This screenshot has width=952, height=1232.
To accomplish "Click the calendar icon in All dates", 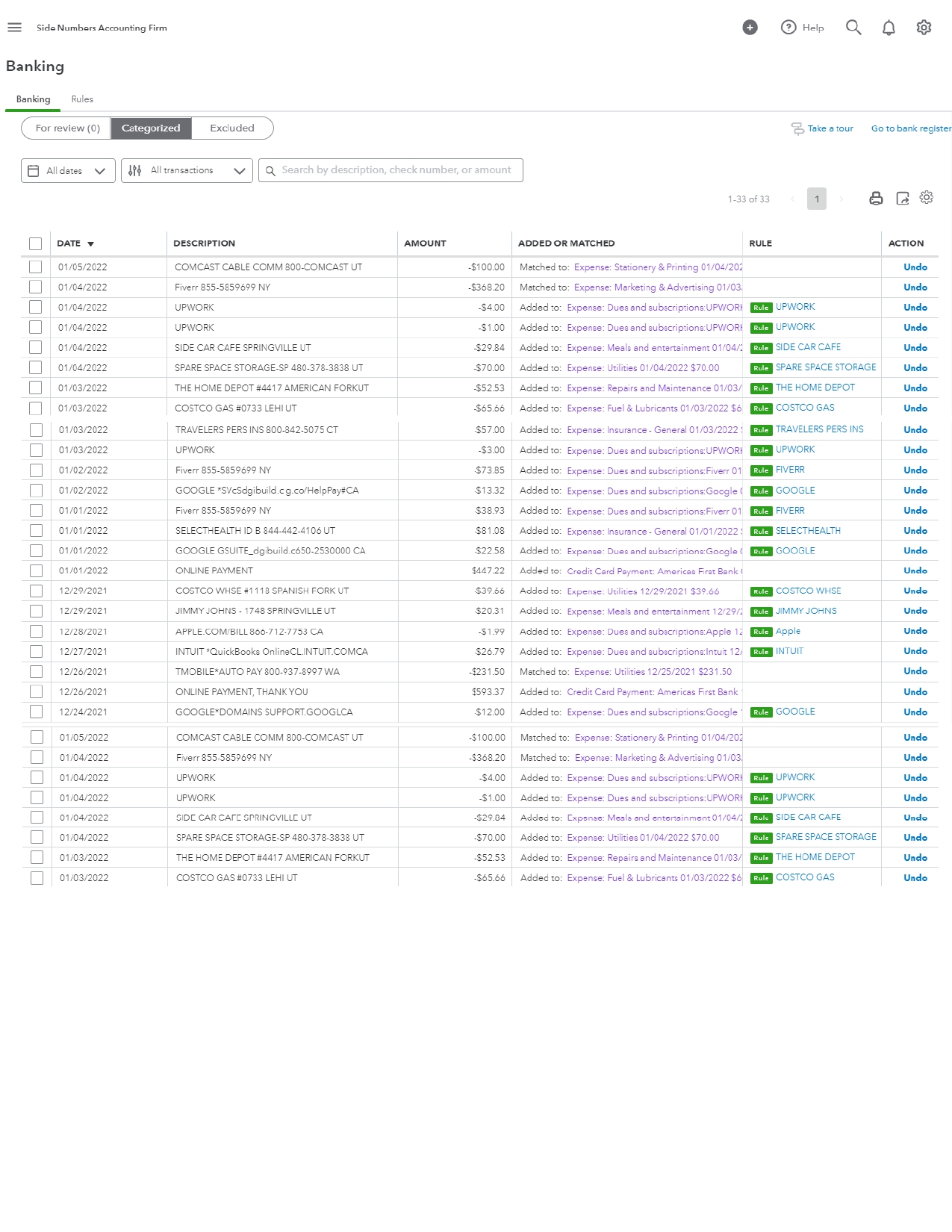I will point(34,171).
